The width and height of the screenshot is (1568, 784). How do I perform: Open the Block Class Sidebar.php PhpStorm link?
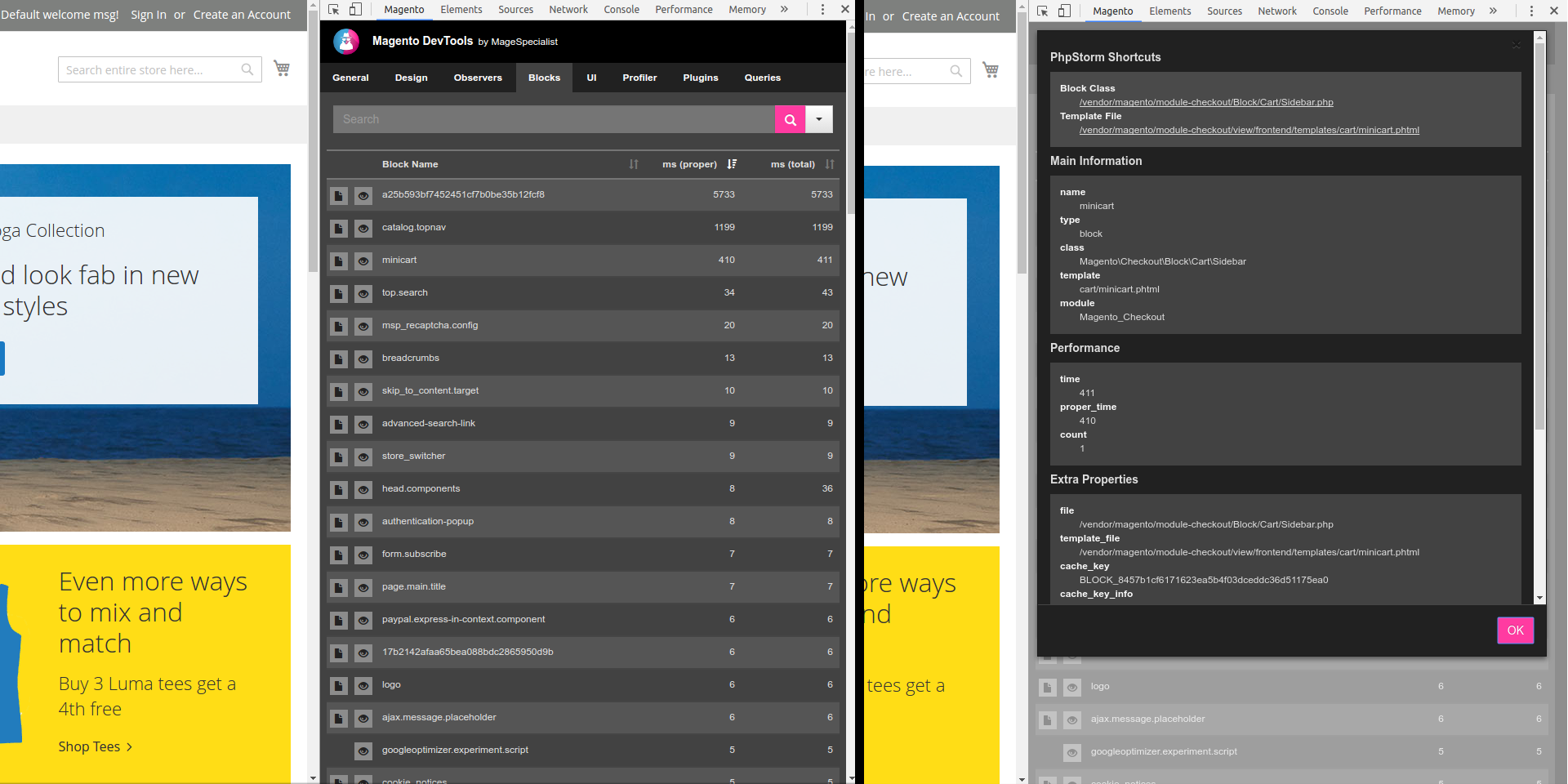click(x=1206, y=102)
